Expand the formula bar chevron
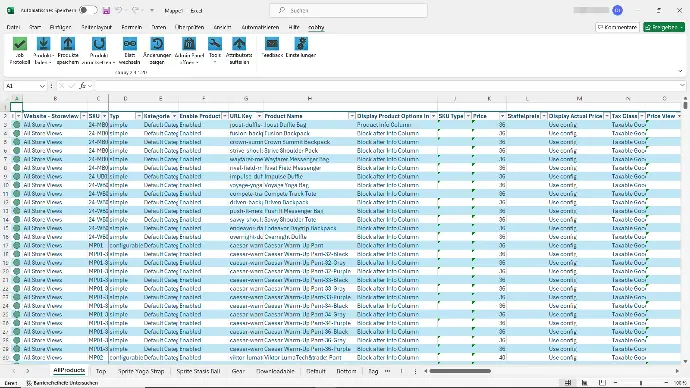The height and width of the screenshot is (388, 690). (x=682, y=86)
